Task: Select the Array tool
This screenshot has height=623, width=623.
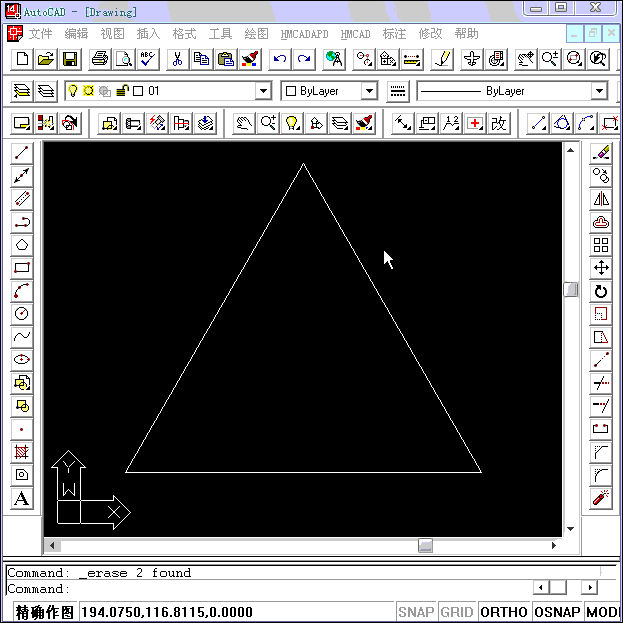Action: [x=601, y=245]
